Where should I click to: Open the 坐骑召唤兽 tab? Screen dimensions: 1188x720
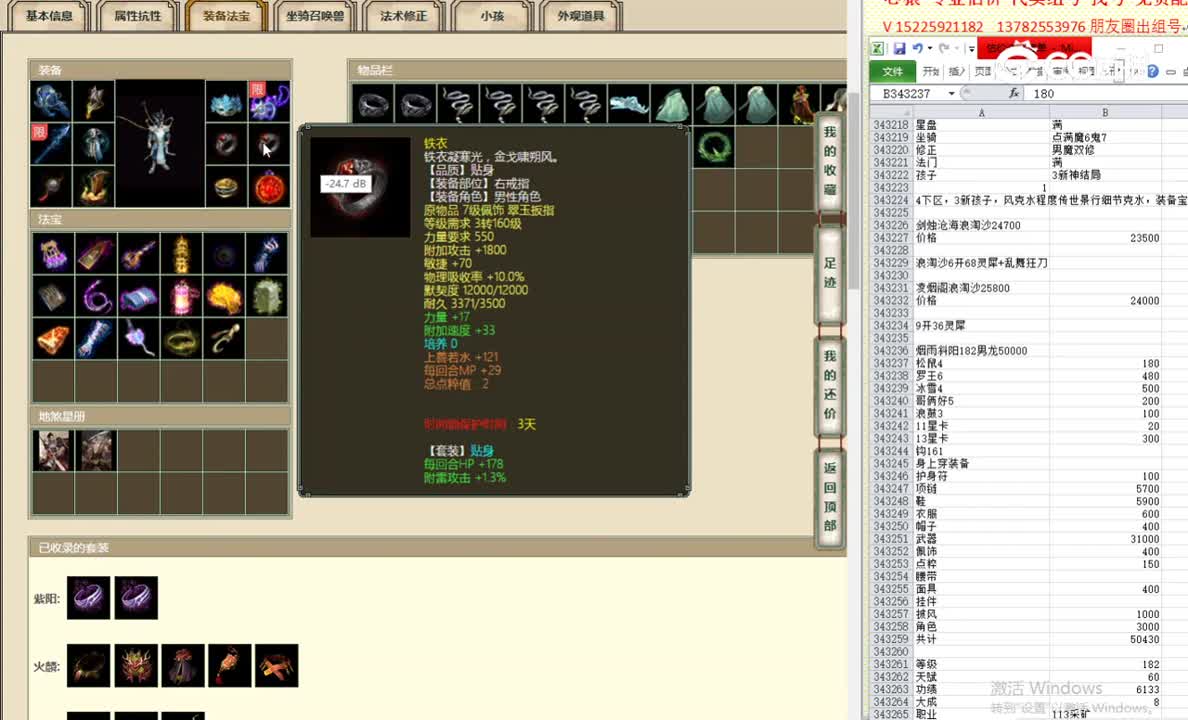314,16
